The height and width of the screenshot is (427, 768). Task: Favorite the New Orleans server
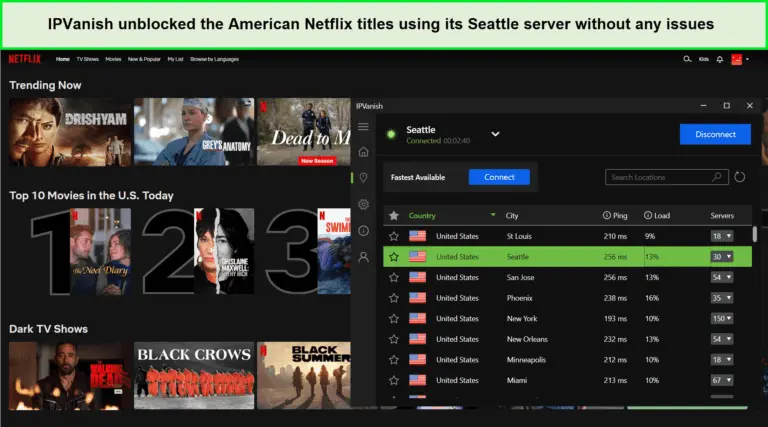(394, 339)
